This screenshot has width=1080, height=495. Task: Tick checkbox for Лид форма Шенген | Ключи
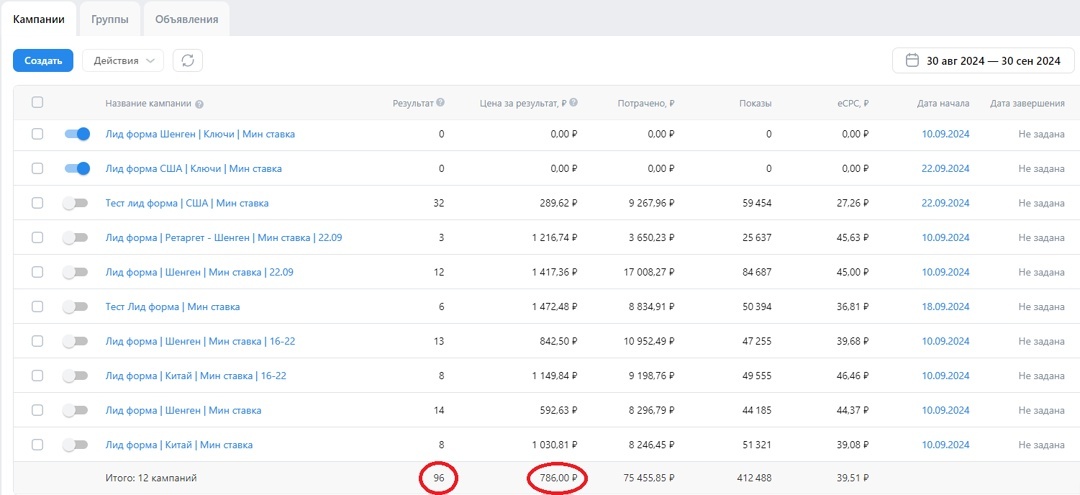[37, 134]
